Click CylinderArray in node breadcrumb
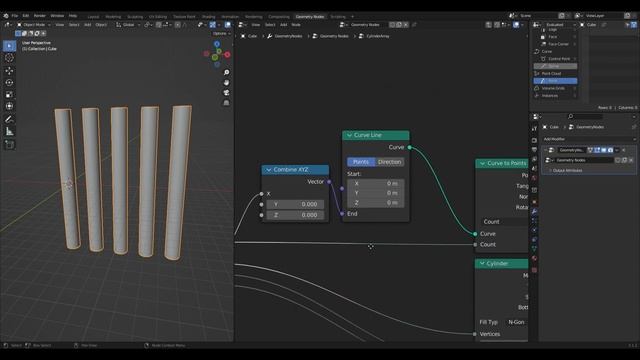Screen dimensions: 640x360 [x=378, y=36]
